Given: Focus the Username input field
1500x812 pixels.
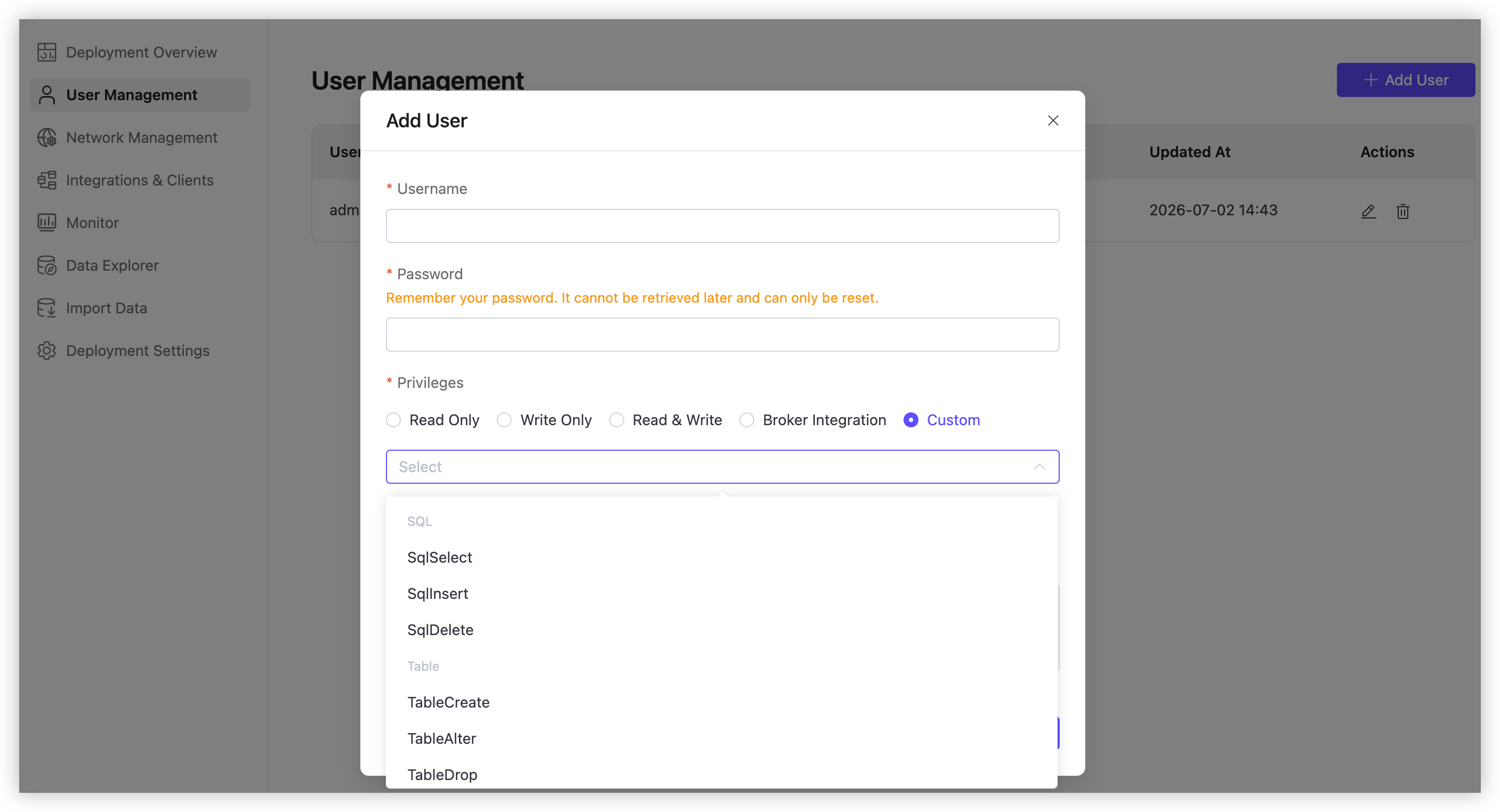Looking at the screenshot, I should point(722,226).
